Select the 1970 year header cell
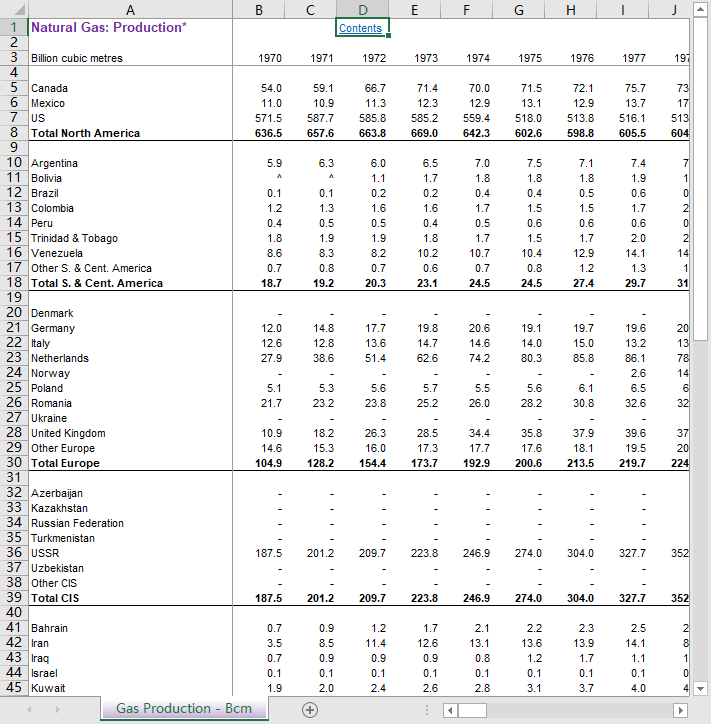Screen dimensions: 711x724 tap(270, 58)
